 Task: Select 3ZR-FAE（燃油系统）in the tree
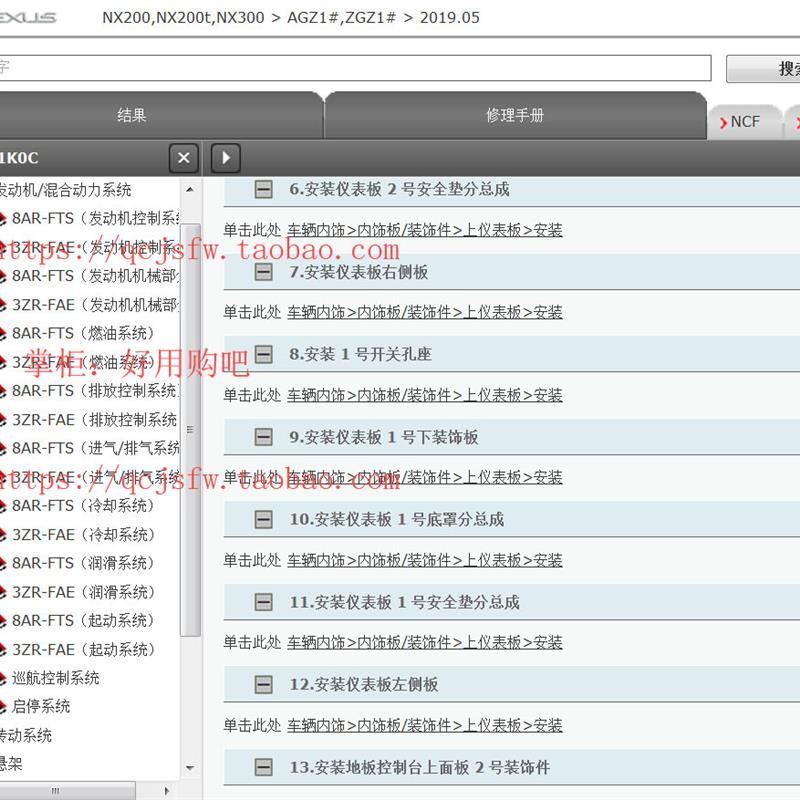(83, 362)
